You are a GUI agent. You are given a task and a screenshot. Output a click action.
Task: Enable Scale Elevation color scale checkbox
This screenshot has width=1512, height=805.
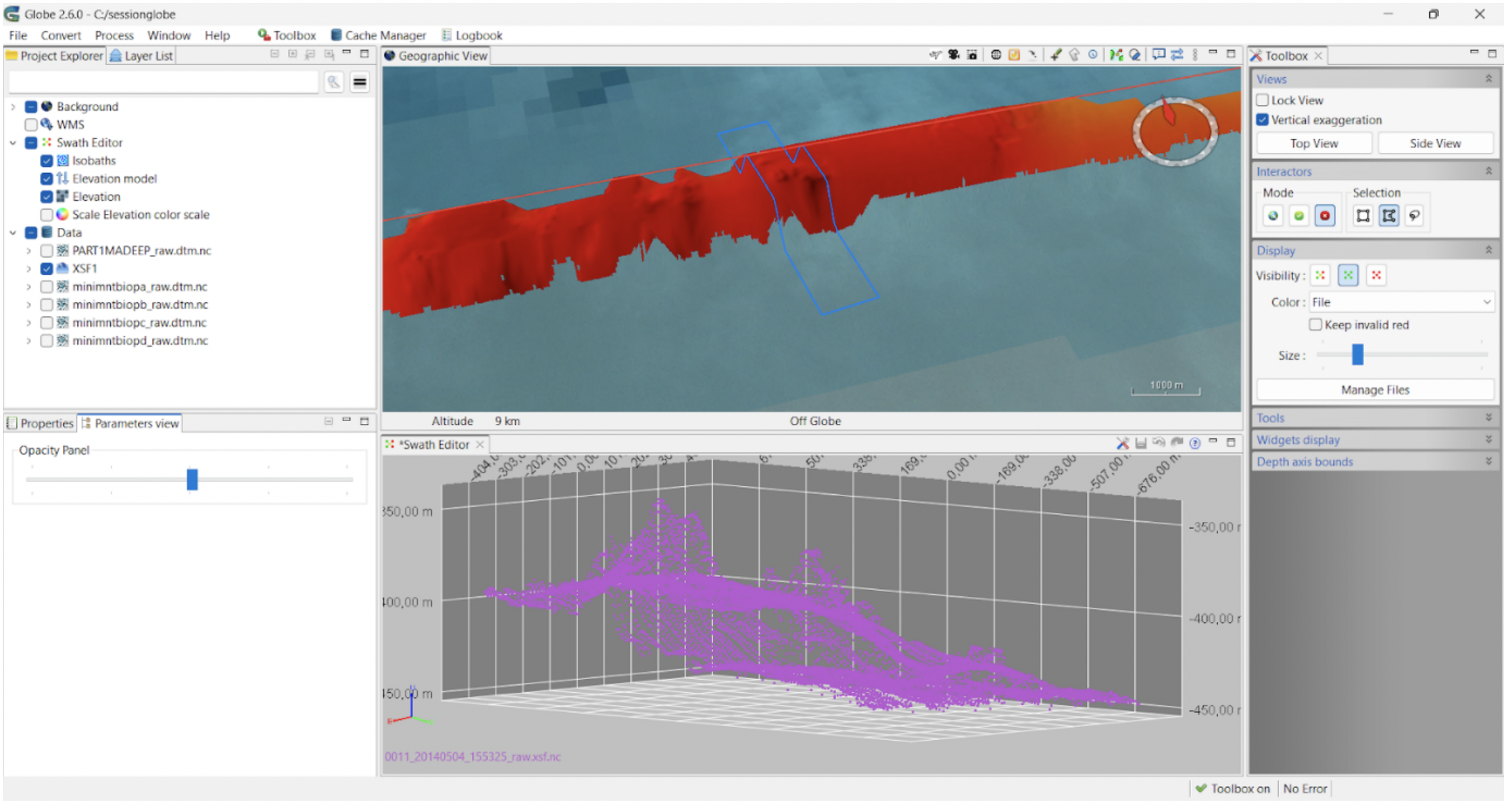click(x=46, y=214)
